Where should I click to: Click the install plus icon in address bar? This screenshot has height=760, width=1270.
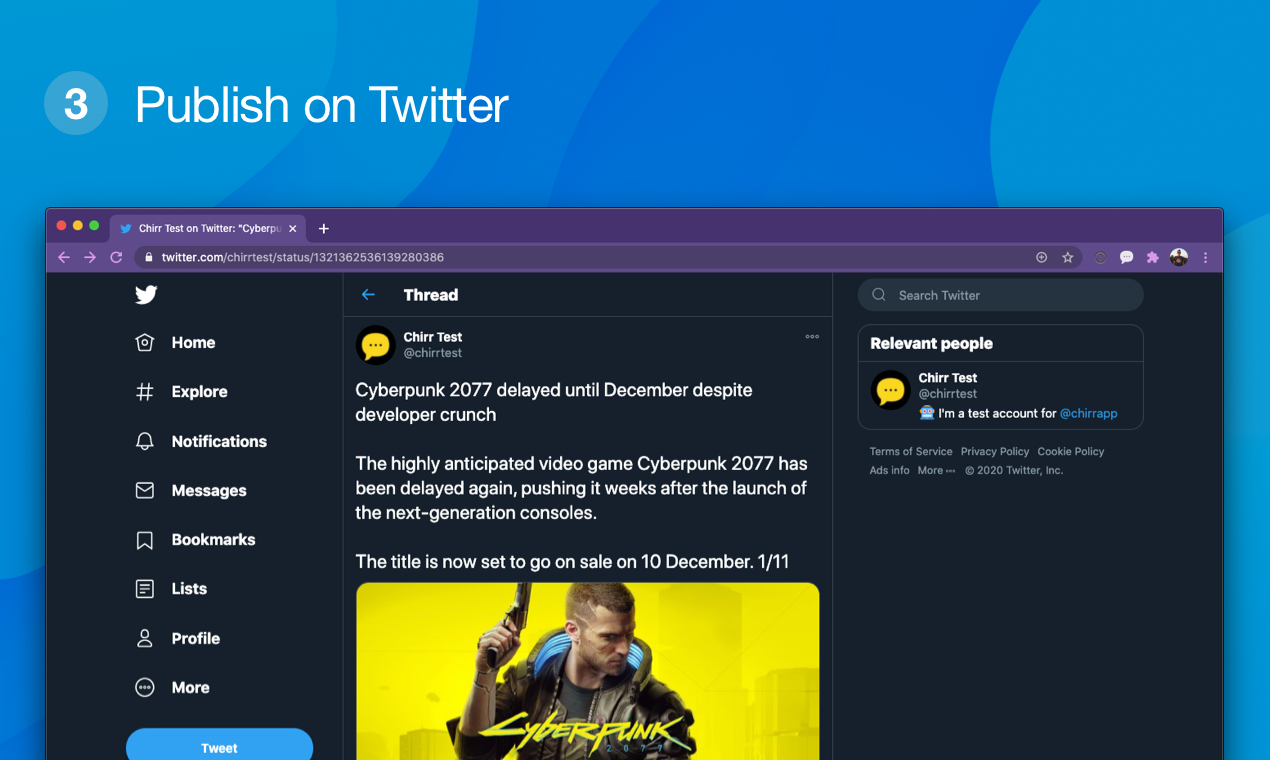coord(1041,257)
